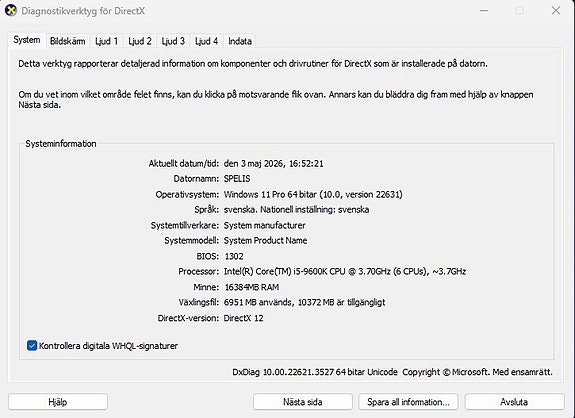The width and height of the screenshot is (575, 418).
Task: Click Spara all information button
Action: (408, 402)
